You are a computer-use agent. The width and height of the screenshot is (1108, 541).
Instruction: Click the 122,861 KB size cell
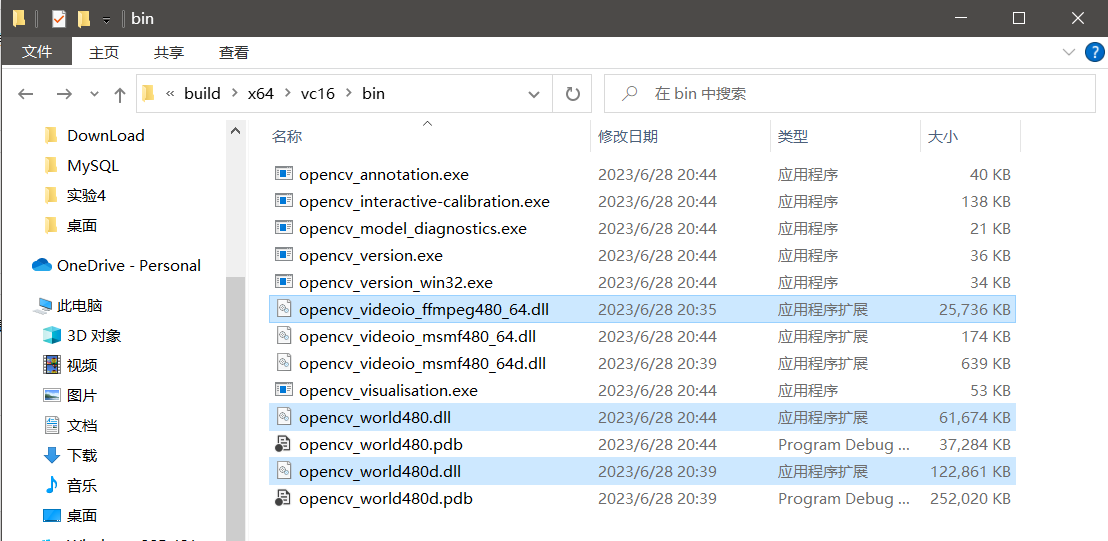970,471
